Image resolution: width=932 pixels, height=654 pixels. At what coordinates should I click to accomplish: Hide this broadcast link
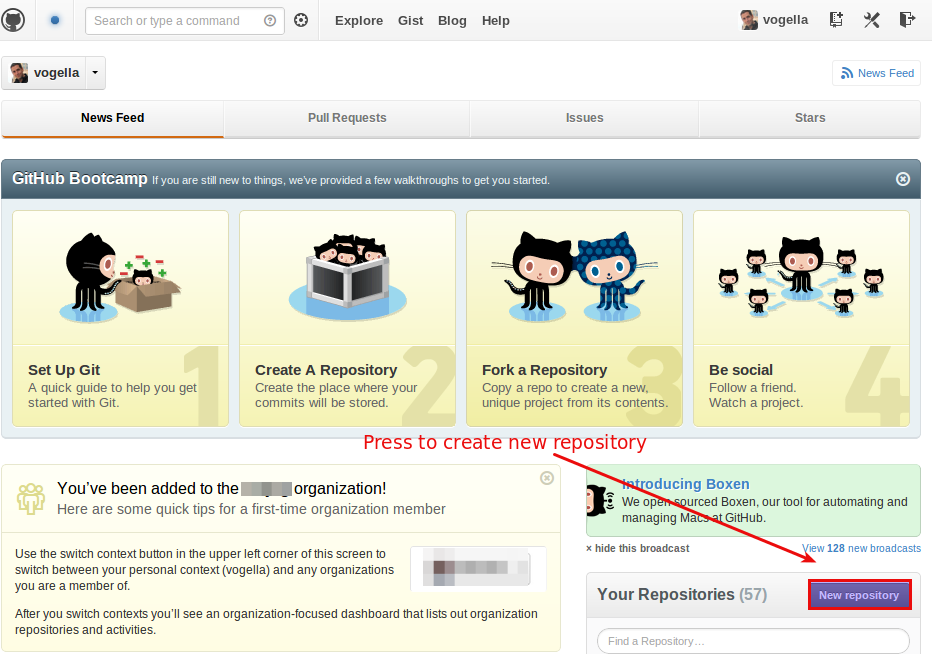[638, 548]
